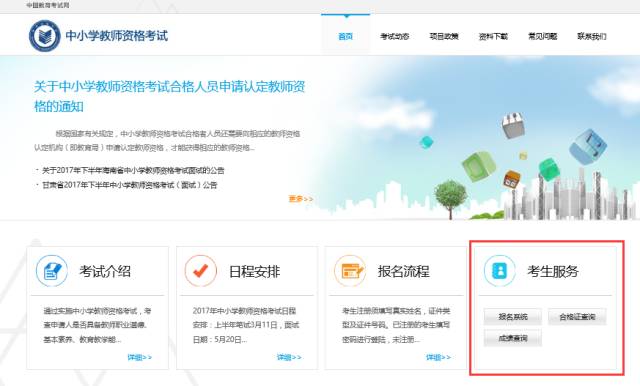Viewport: 640px width, 386px height.
Task: Open 详细>> under 考试介绍
Action: click(x=140, y=357)
